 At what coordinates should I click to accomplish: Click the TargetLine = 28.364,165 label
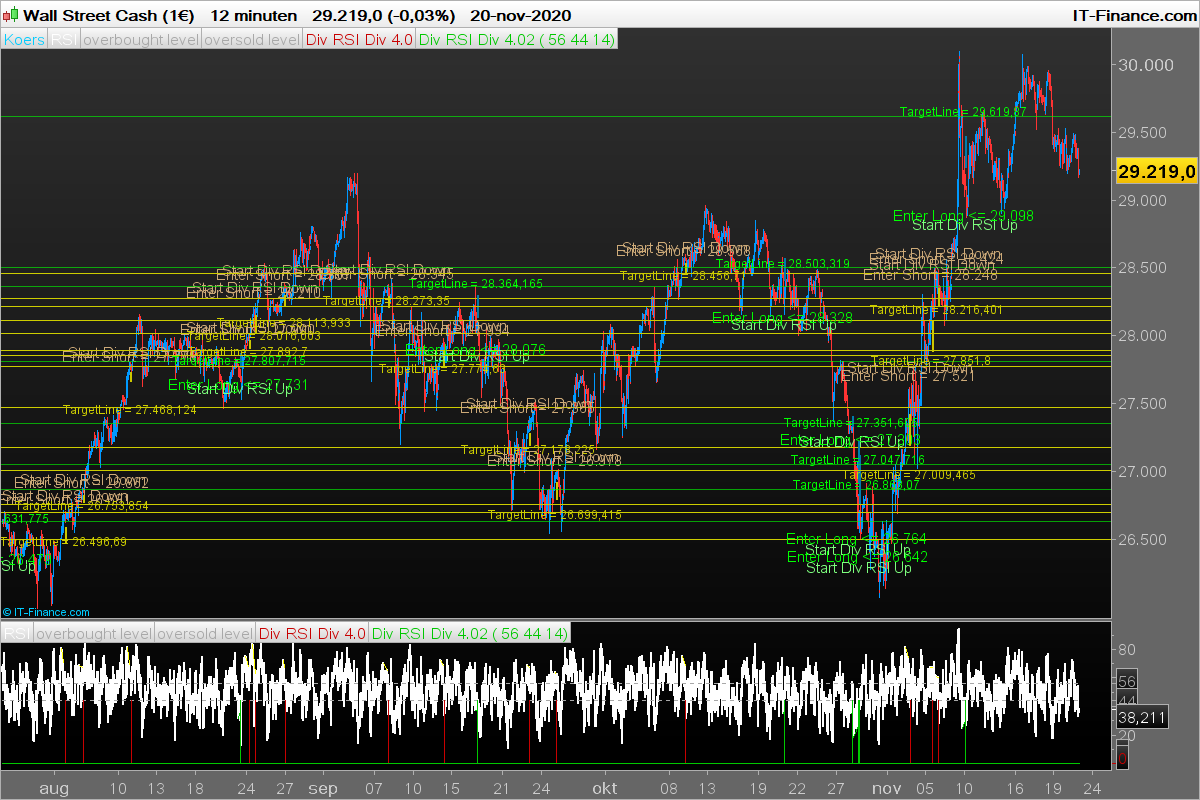476,284
